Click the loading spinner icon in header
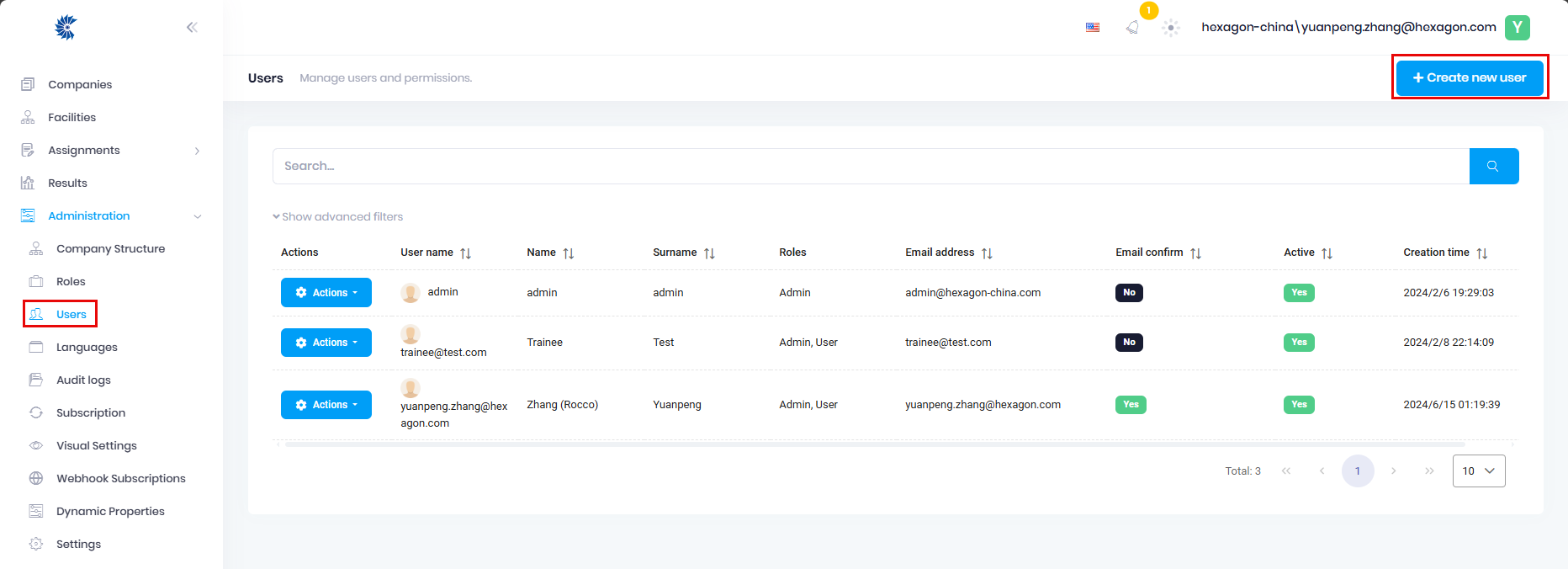The width and height of the screenshot is (1568, 569). pos(1170,28)
